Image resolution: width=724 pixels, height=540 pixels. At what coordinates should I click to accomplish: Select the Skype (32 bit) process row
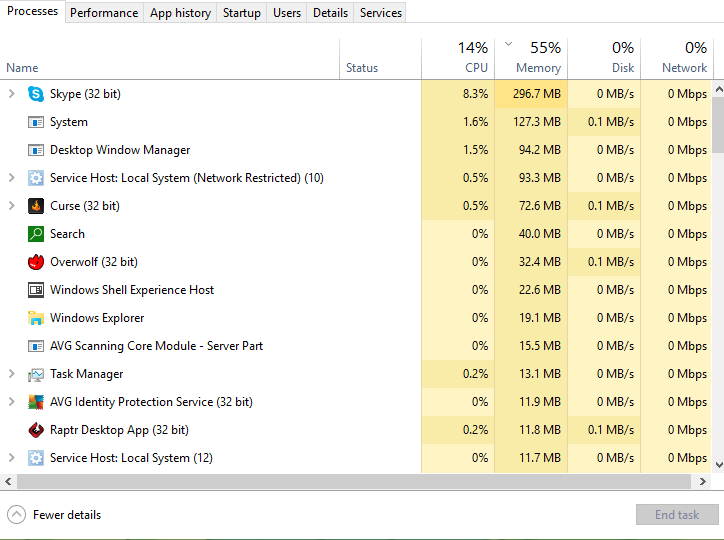tap(356, 94)
